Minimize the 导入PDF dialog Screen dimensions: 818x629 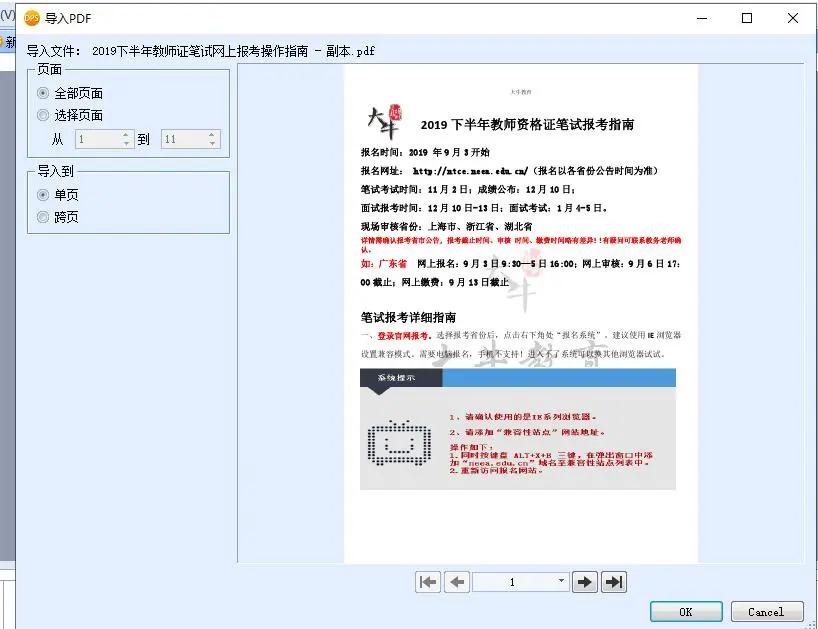click(x=702, y=18)
